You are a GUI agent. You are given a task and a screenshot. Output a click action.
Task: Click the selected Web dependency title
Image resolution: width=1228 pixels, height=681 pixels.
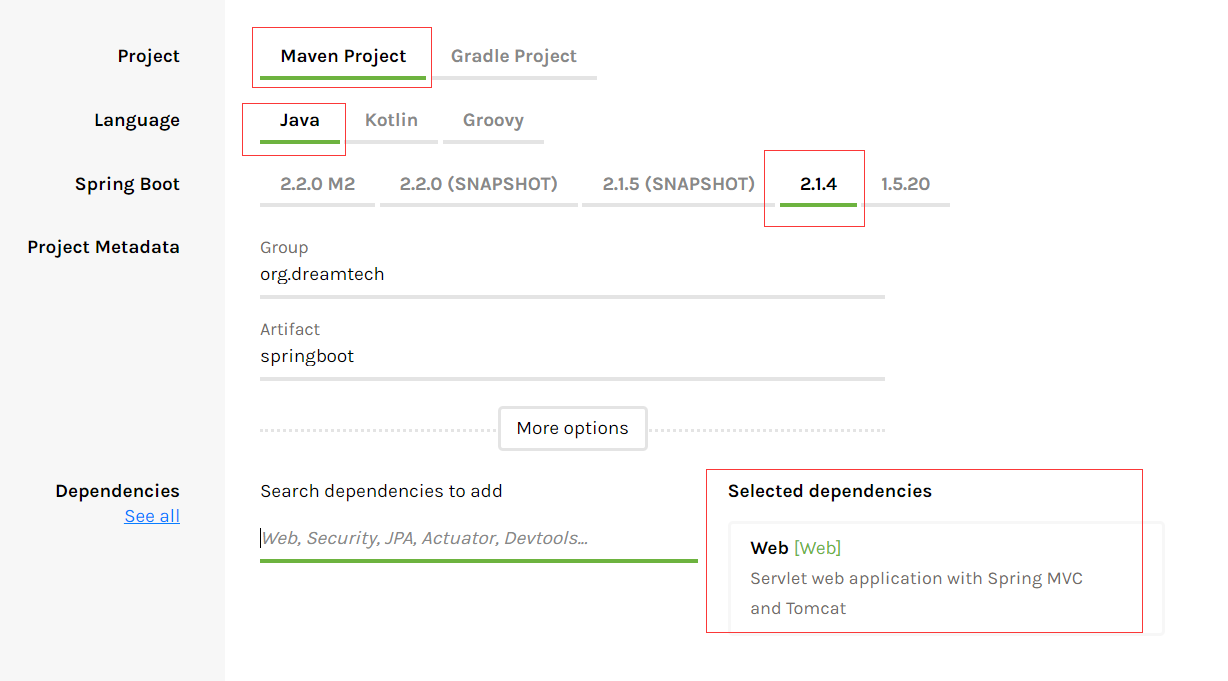[x=769, y=548]
